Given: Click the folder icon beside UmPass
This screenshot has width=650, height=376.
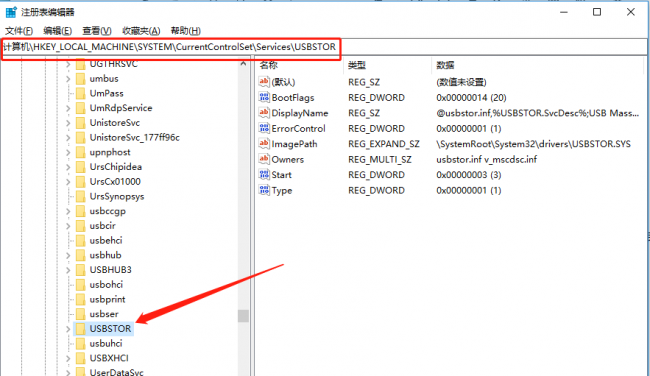Looking at the screenshot, I should tap(81, 93).
